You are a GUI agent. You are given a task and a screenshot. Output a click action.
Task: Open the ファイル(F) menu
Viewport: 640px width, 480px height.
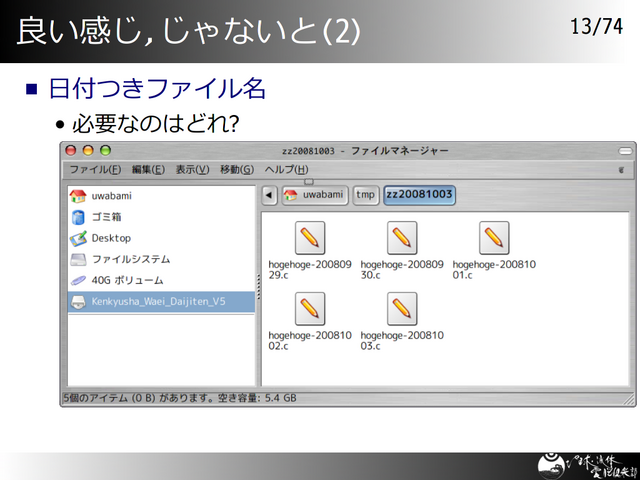pos(95,169)
